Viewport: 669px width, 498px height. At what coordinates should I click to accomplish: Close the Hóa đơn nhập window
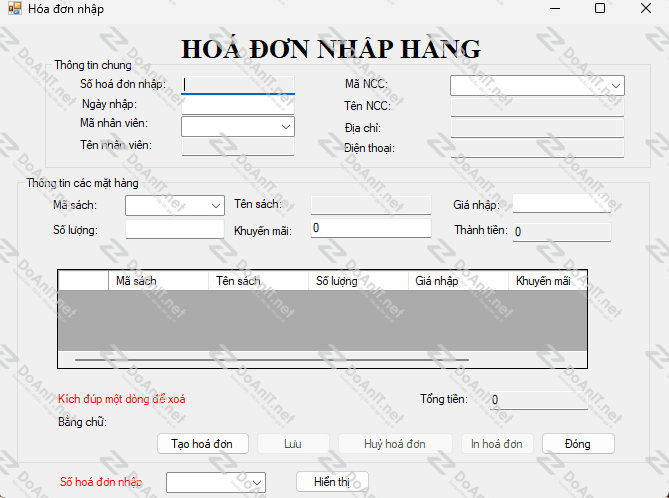click(x=645, y=9)
